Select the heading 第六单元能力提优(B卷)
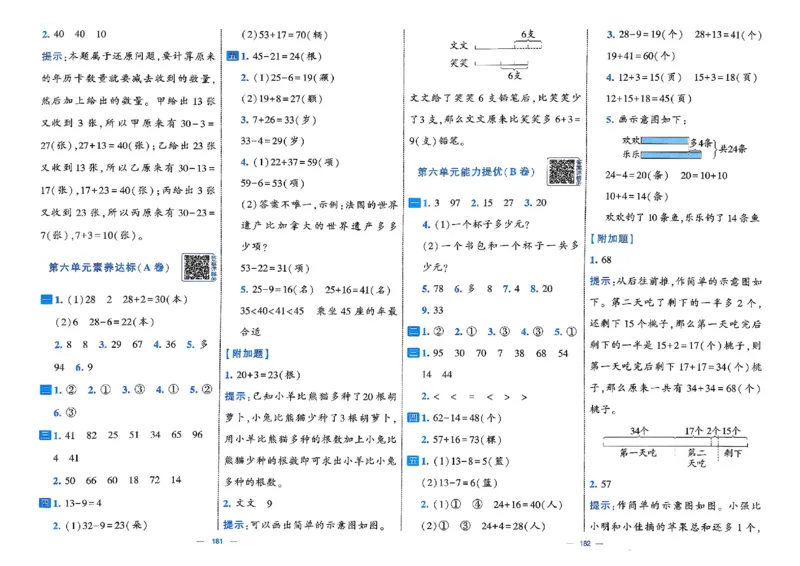 [476, 172]
